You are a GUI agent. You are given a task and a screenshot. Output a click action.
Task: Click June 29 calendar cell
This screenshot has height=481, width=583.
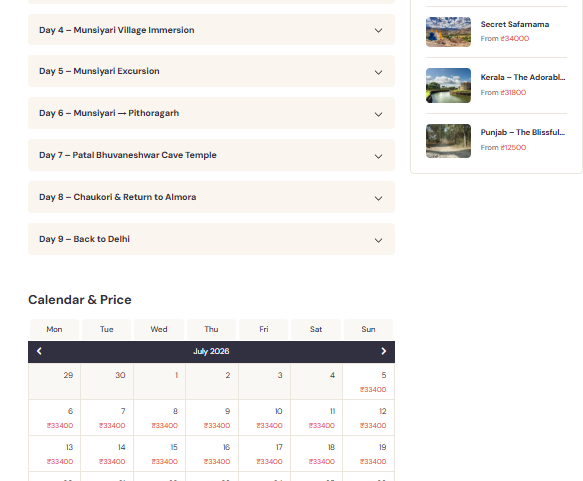click(54, 382)
